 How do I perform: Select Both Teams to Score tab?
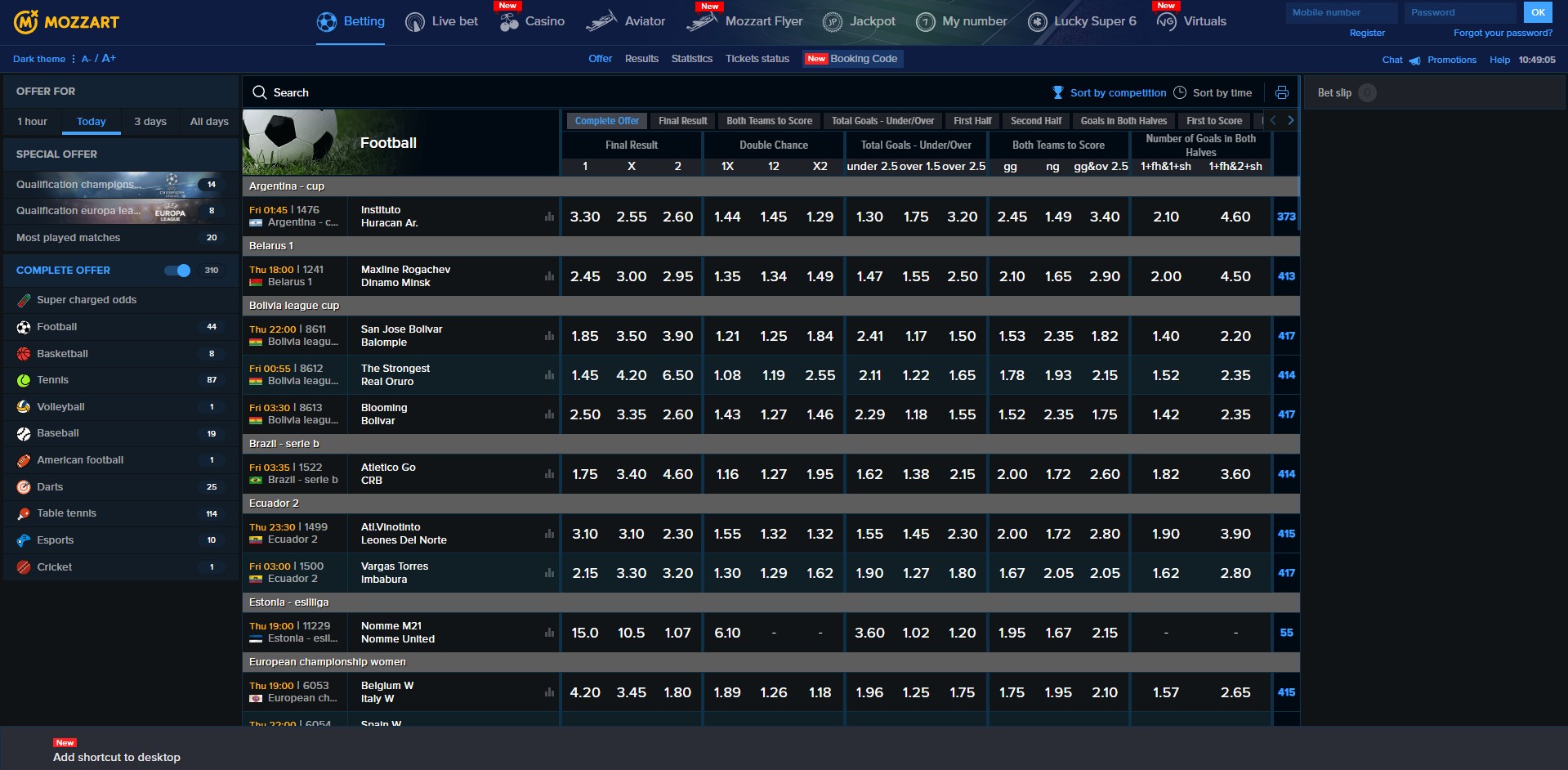(769, 121)
